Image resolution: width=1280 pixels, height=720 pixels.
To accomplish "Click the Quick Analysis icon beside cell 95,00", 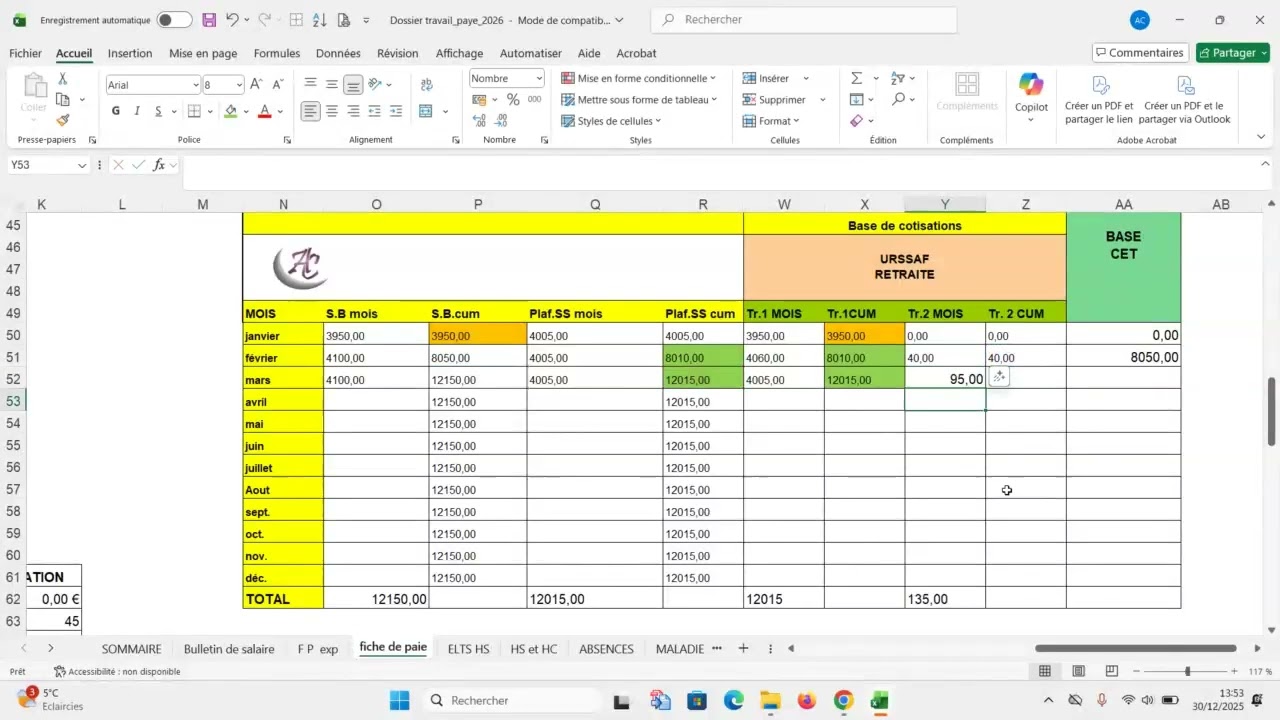I will [x=999, y=377].
